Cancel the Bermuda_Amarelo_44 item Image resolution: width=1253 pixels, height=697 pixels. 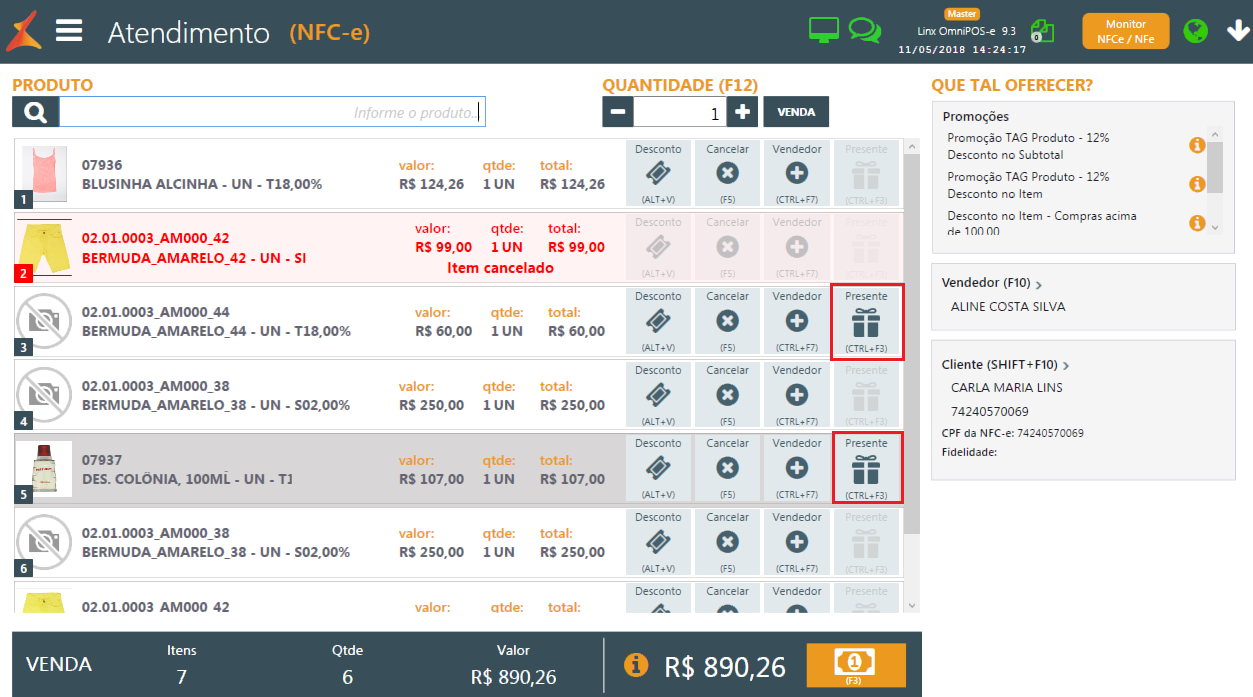pyautogui.click(x=727, y=321)
